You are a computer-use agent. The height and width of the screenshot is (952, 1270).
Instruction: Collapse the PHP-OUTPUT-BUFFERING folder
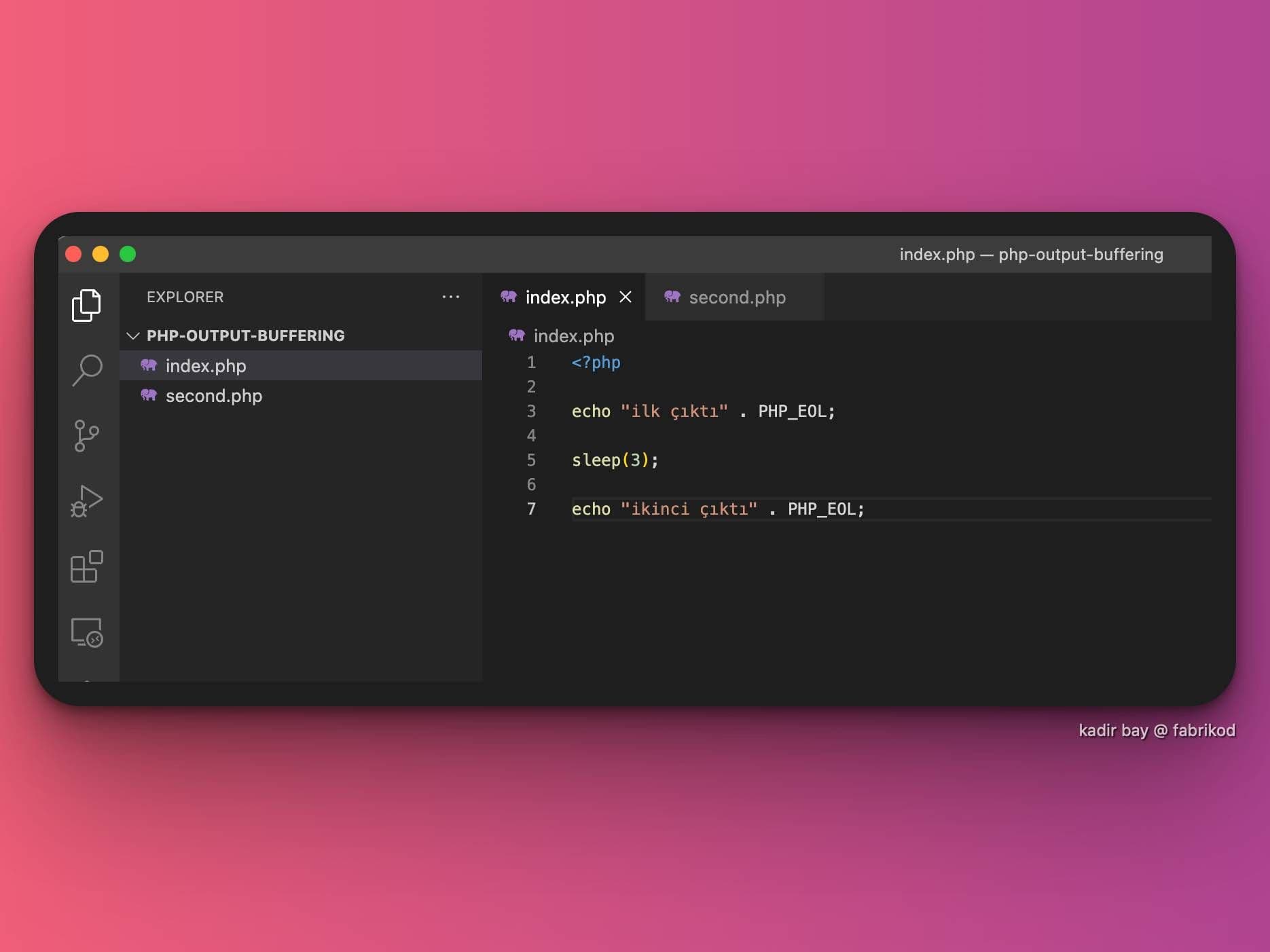(x=133, y=335)
